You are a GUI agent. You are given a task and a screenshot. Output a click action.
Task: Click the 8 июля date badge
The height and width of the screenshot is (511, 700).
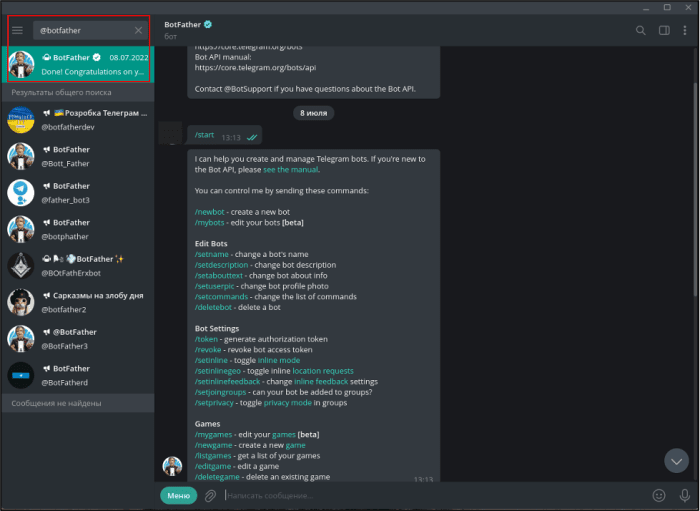pos(313,113)
